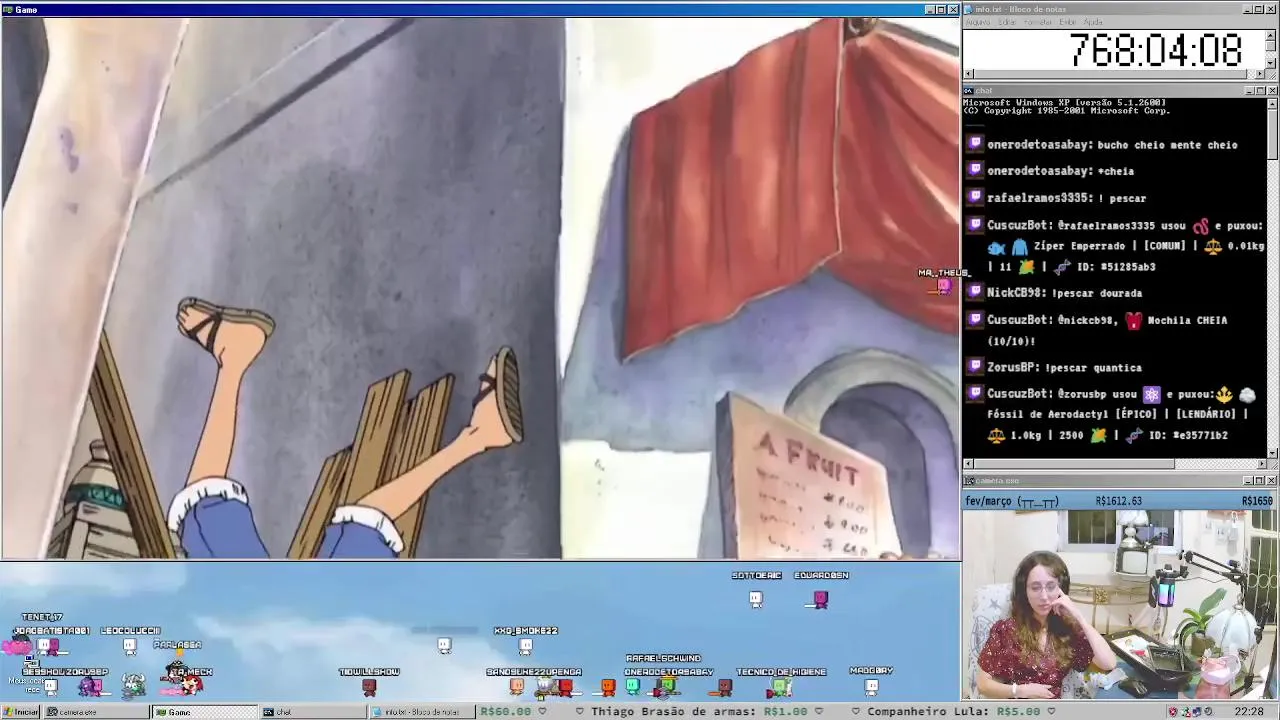1280x720 pixels.
Task: Click the TECNICO_DE_HIGIENE avatar character
Action: pyautogui.click(x=781, y=688)
